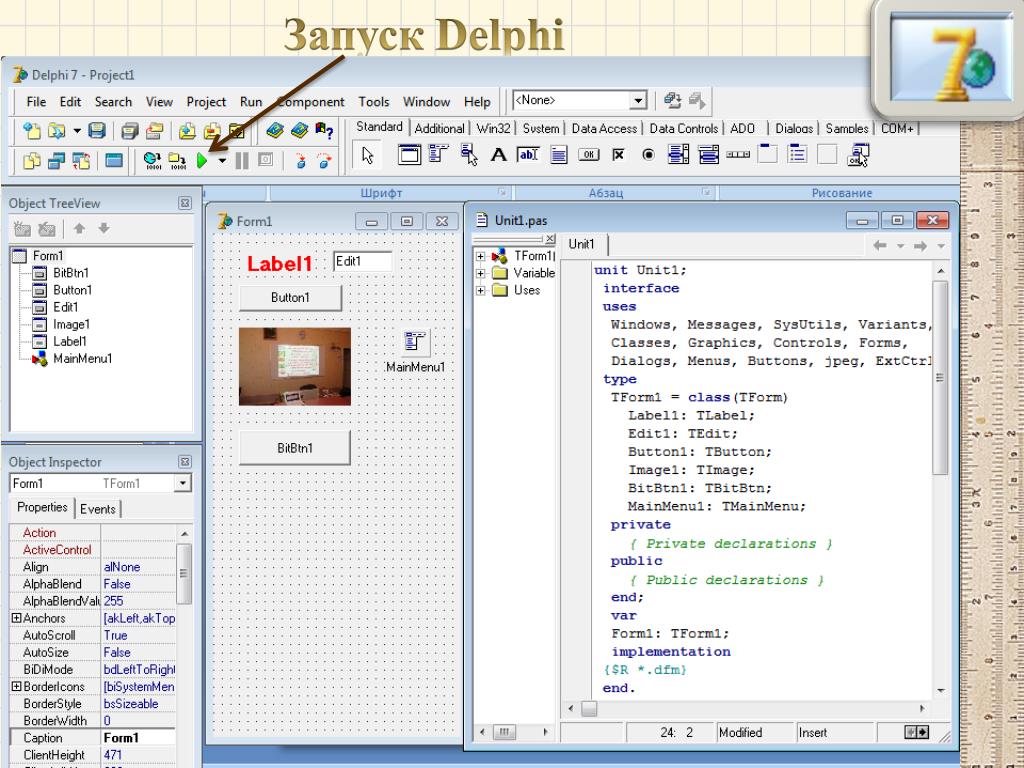This screenshot has width=1024, height=768.
Task: Click the Step Over debug icon
Action: click(324, 161)
